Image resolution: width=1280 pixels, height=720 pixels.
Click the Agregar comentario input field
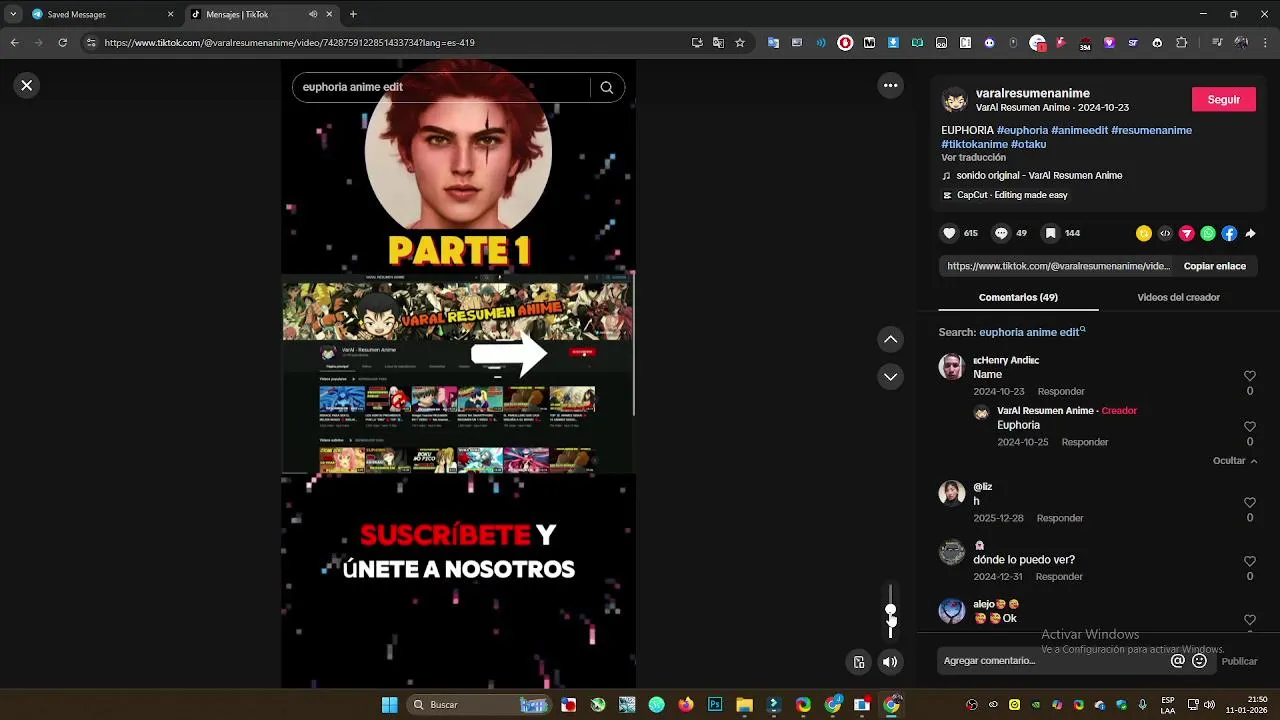(1075, 661)
